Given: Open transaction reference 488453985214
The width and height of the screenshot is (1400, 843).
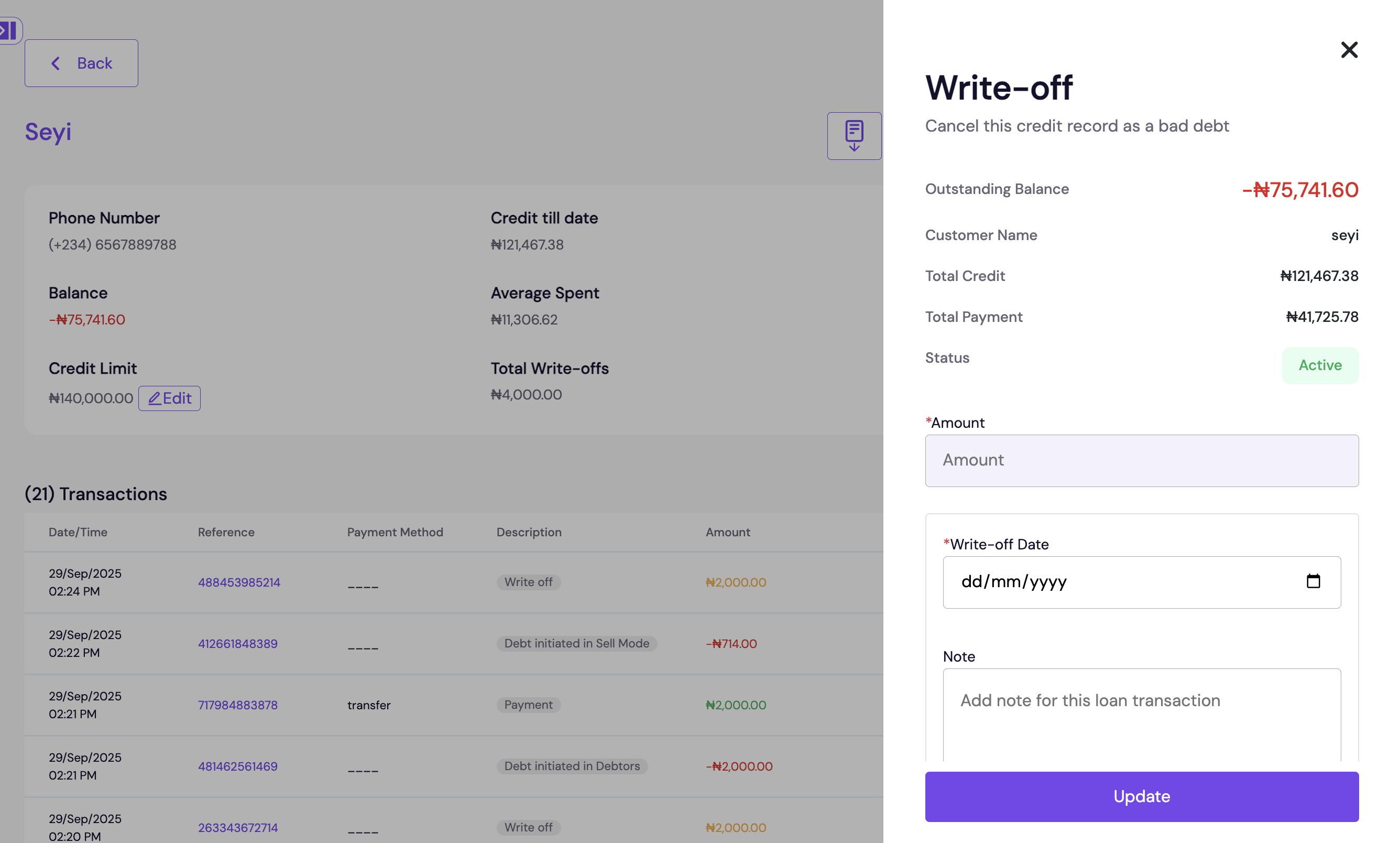Looking at the screenshot, I should tap(239, 582).
